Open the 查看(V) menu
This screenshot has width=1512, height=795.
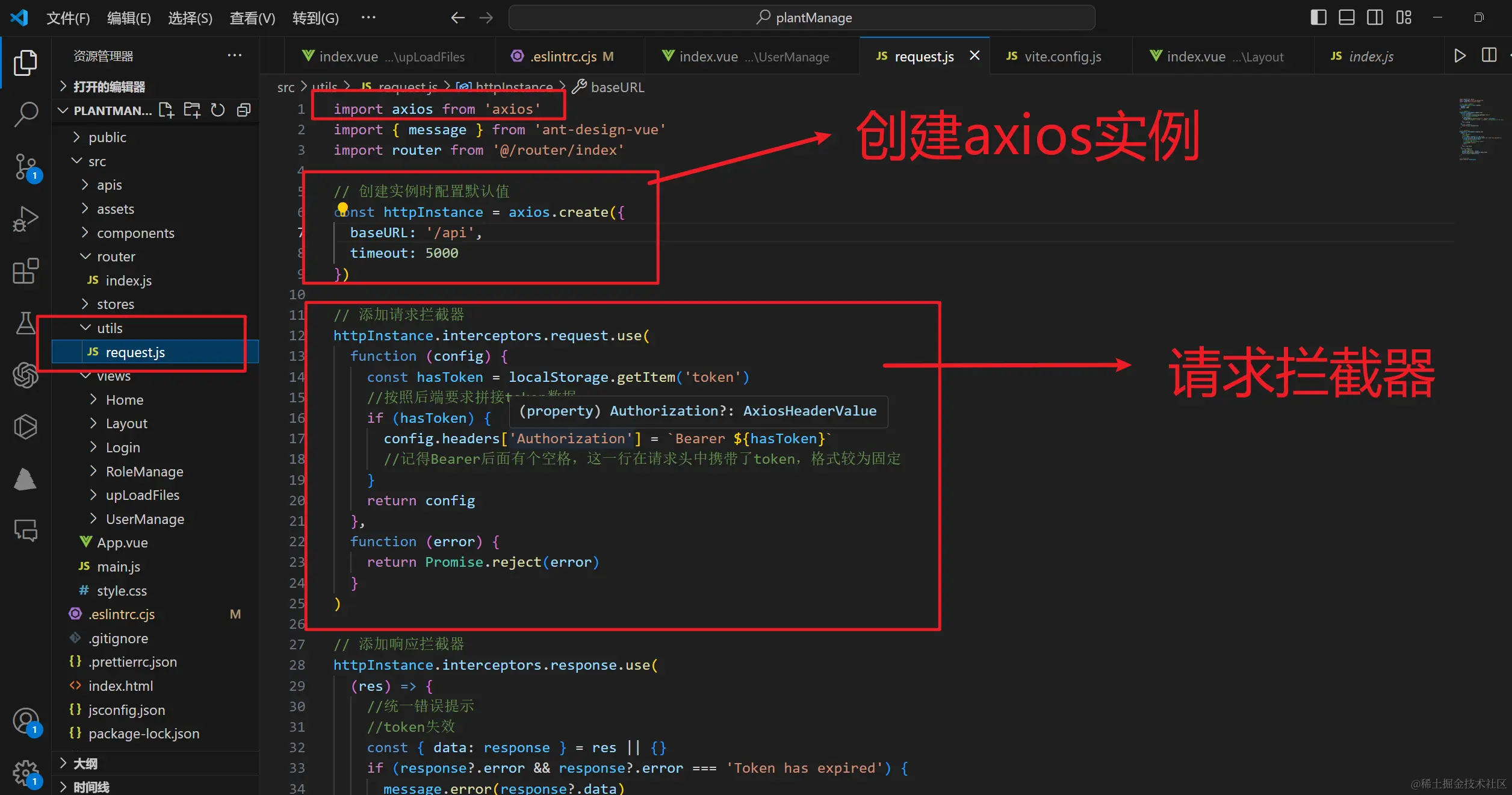[252, 18]
